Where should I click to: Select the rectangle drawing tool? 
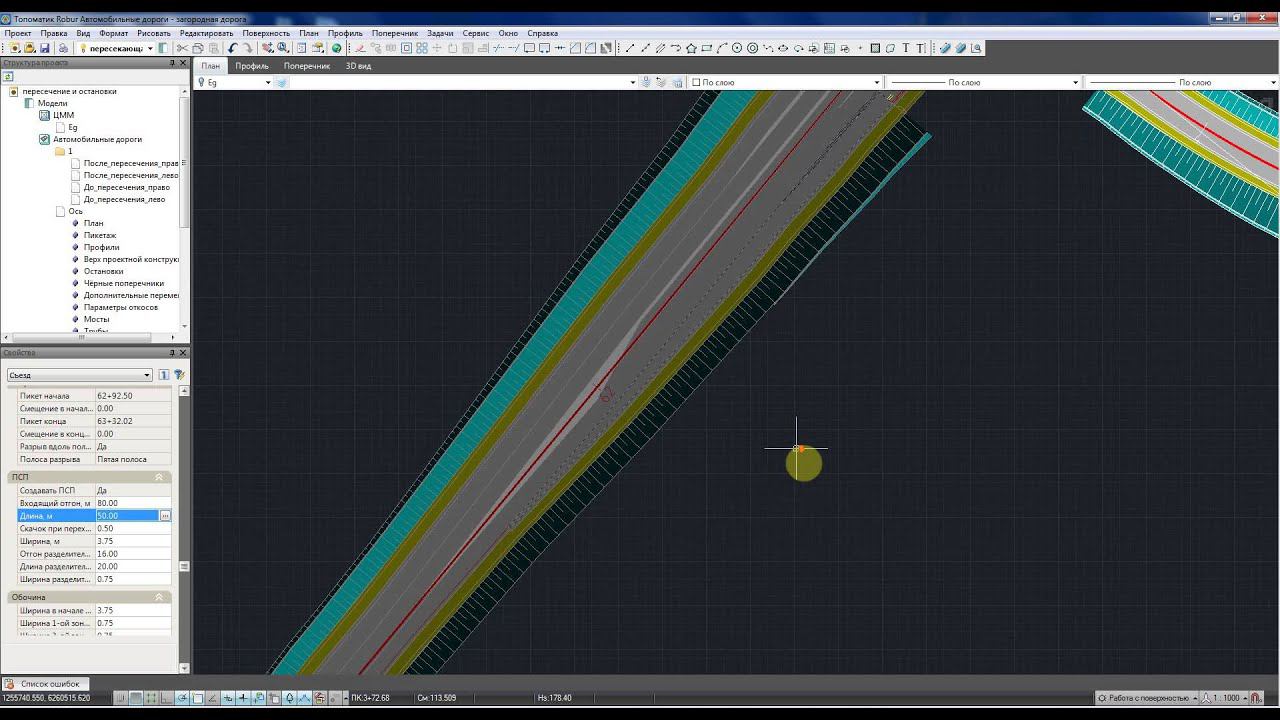[x=706, y=48]
